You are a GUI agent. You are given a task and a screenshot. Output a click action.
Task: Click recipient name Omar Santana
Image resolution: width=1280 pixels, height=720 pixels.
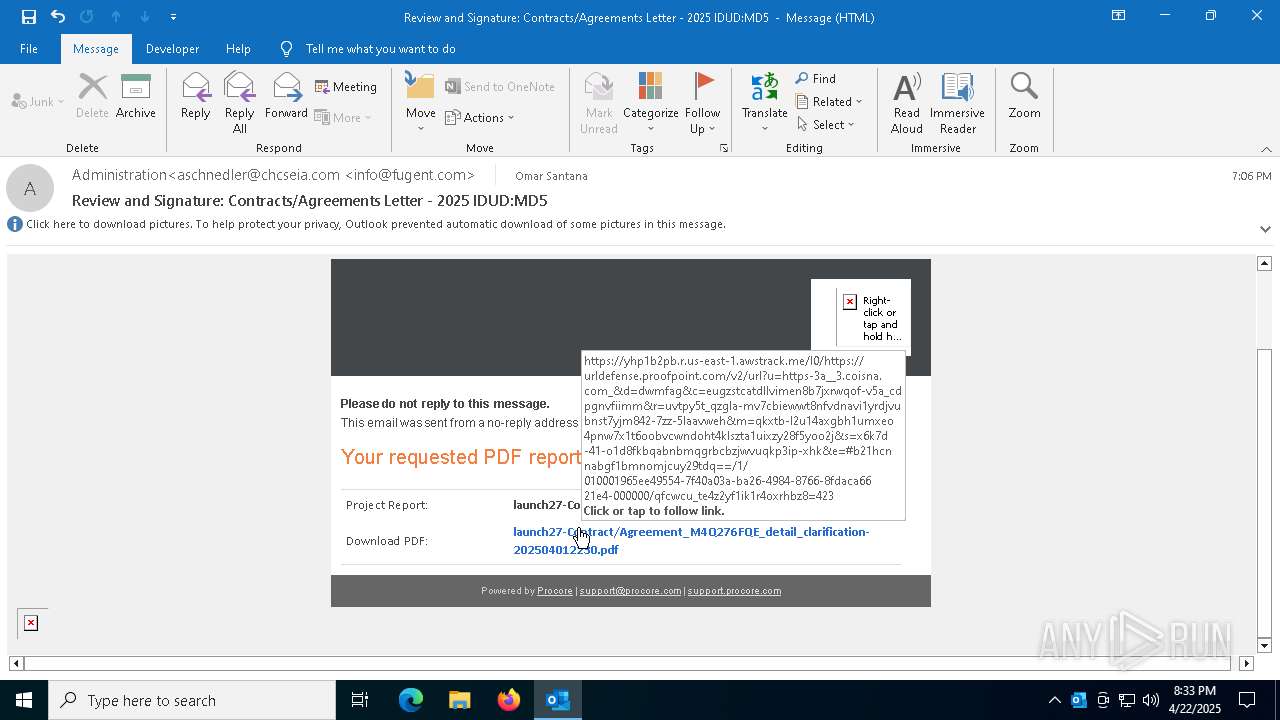(x=551, y=176)
